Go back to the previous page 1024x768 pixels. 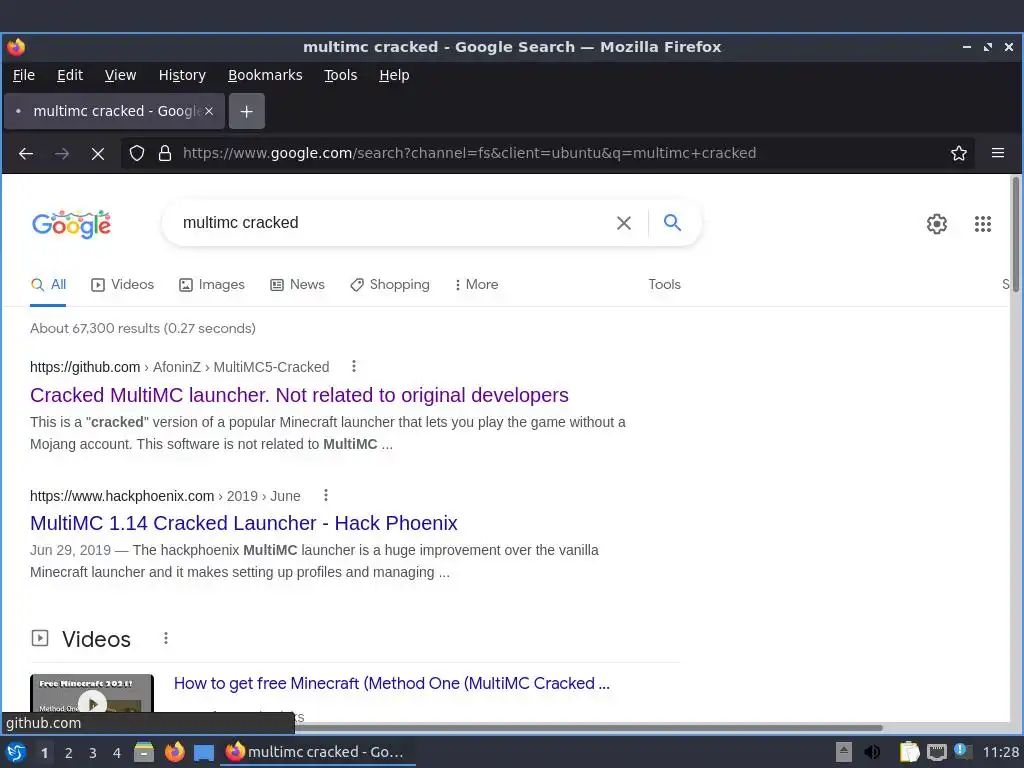26,153
